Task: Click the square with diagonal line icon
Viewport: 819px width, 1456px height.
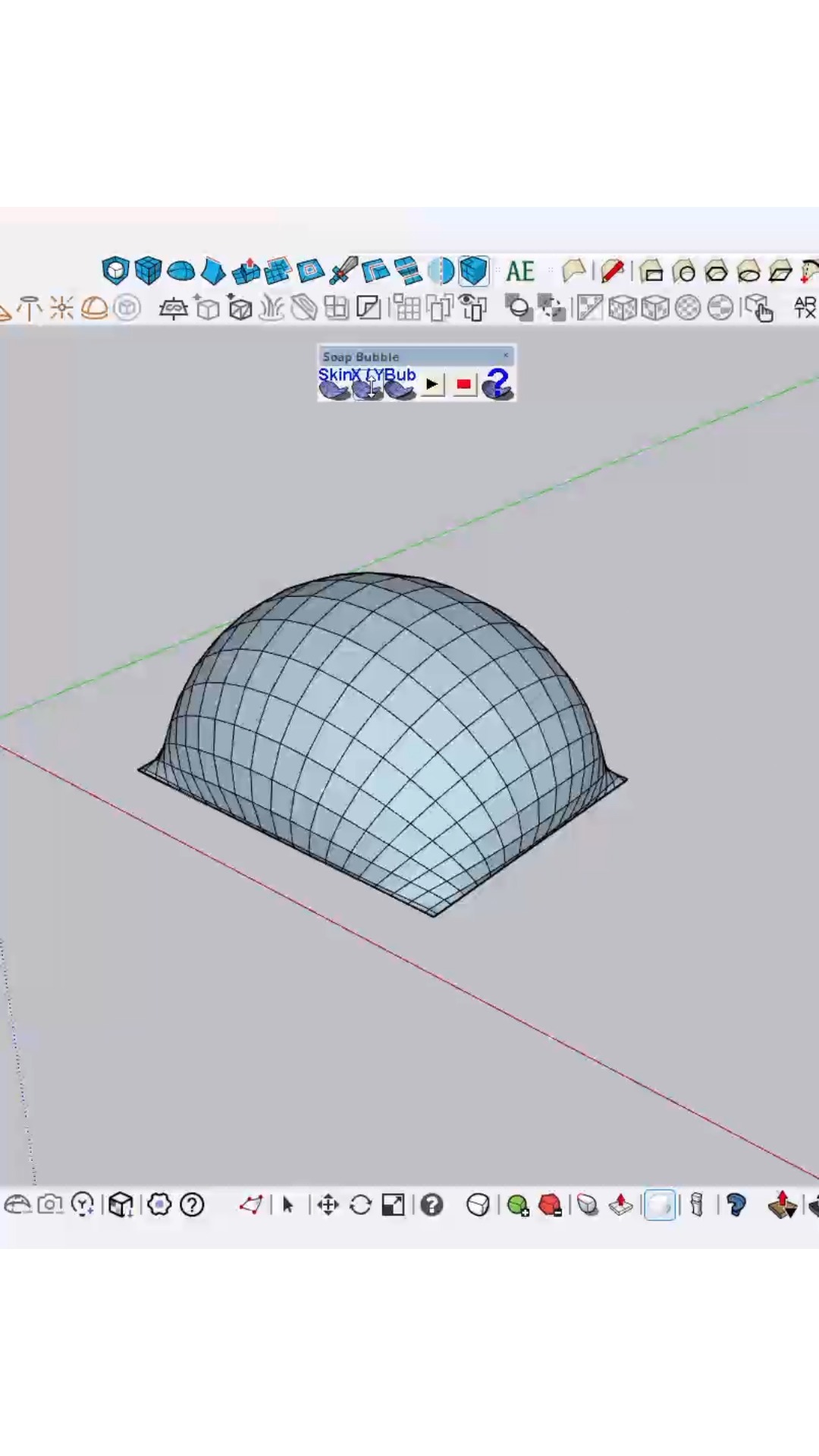Action: pos(369,308)
